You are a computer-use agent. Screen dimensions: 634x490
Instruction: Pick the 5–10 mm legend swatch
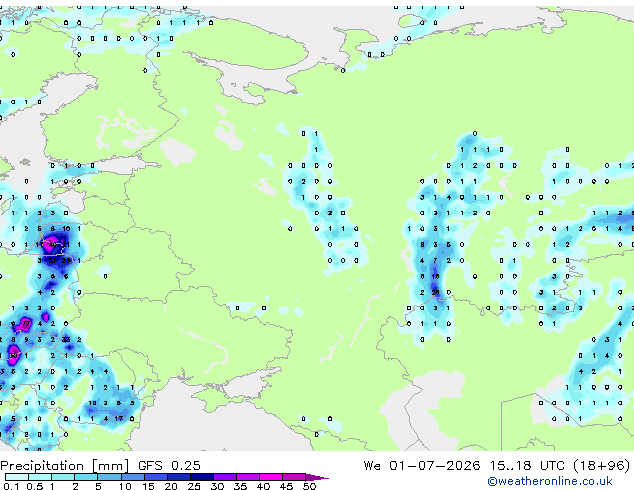click(109, 477)
